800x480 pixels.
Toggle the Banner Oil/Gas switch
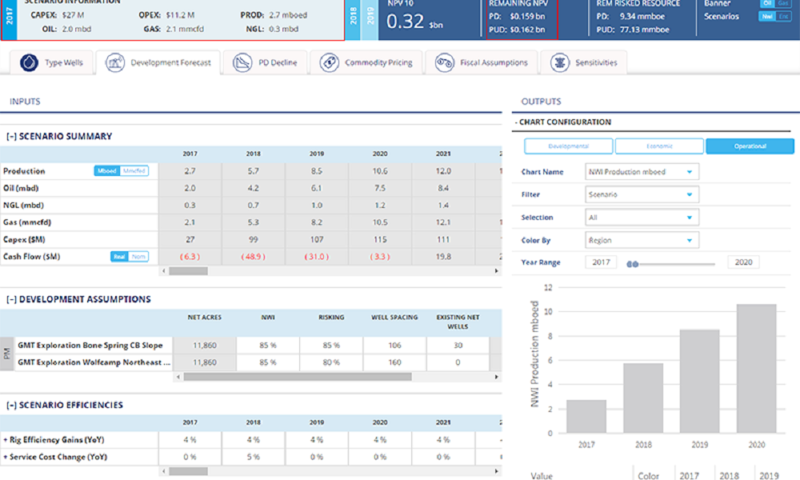coord(776,3)
